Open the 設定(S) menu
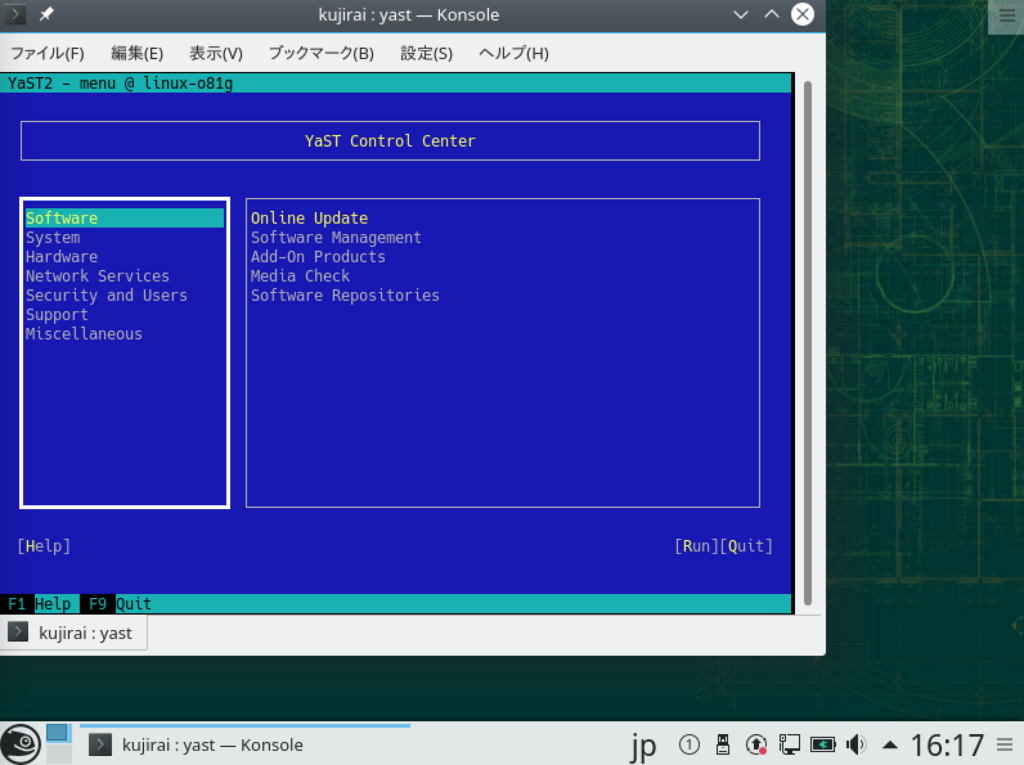Viewport: 1024px width, 765px height. (426, 53)
